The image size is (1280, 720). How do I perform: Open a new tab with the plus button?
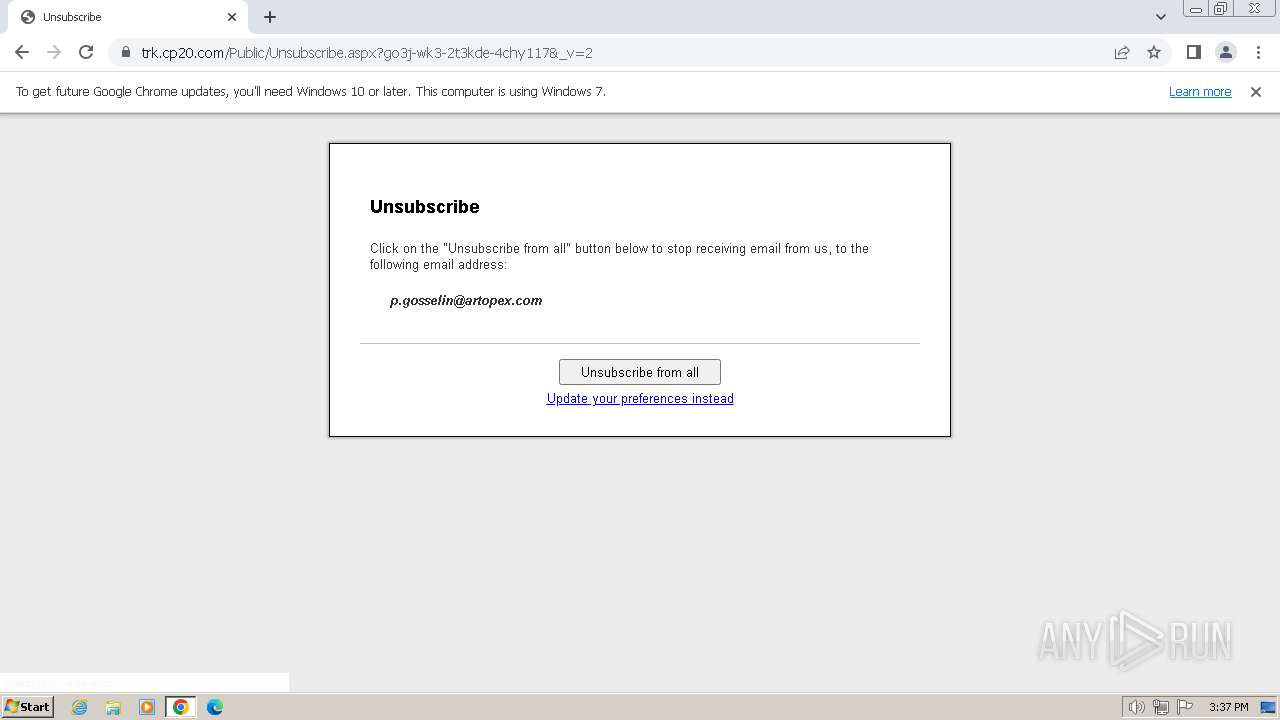pos(270,17)
